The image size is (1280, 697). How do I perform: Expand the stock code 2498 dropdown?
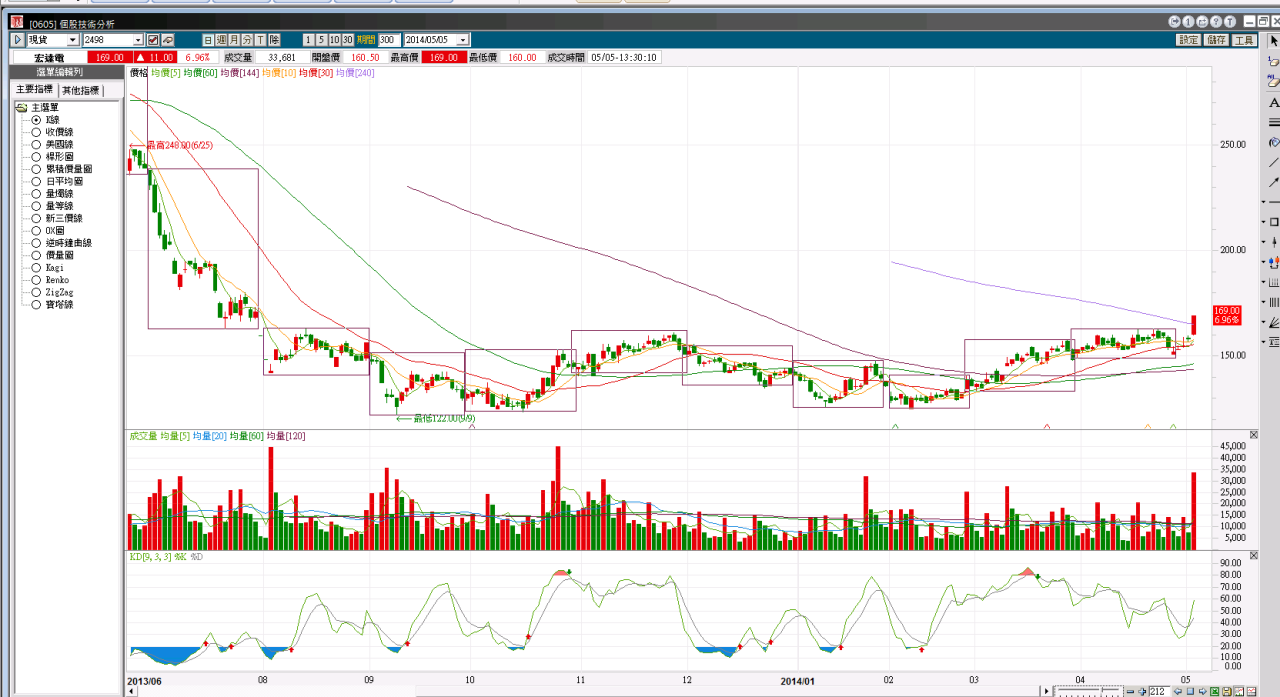coord(138,40)
